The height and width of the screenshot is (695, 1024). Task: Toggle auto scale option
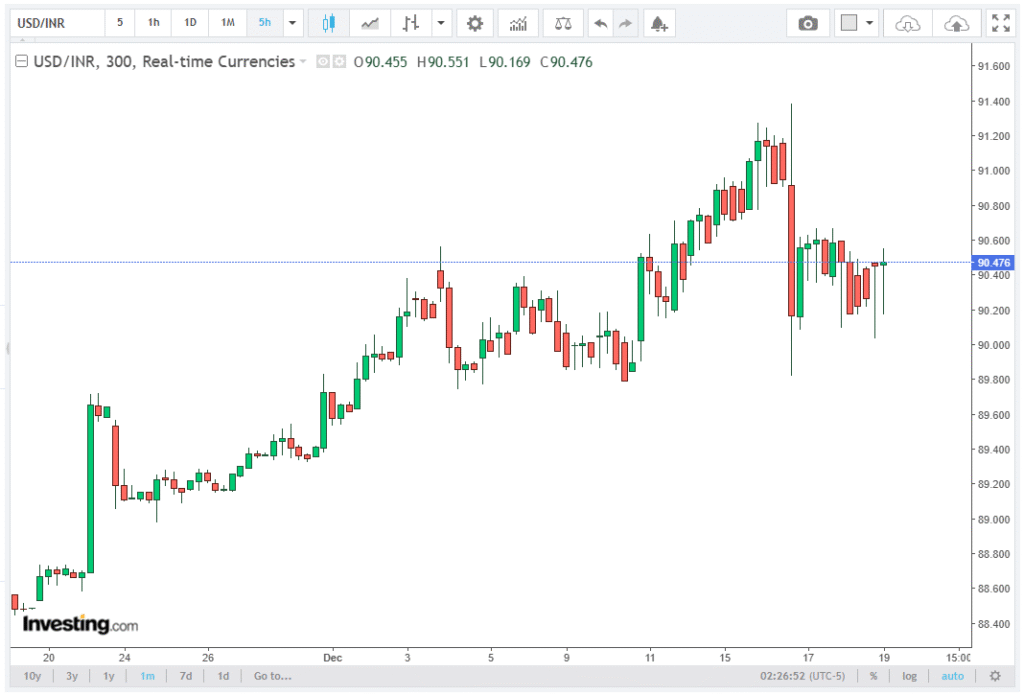952,676
